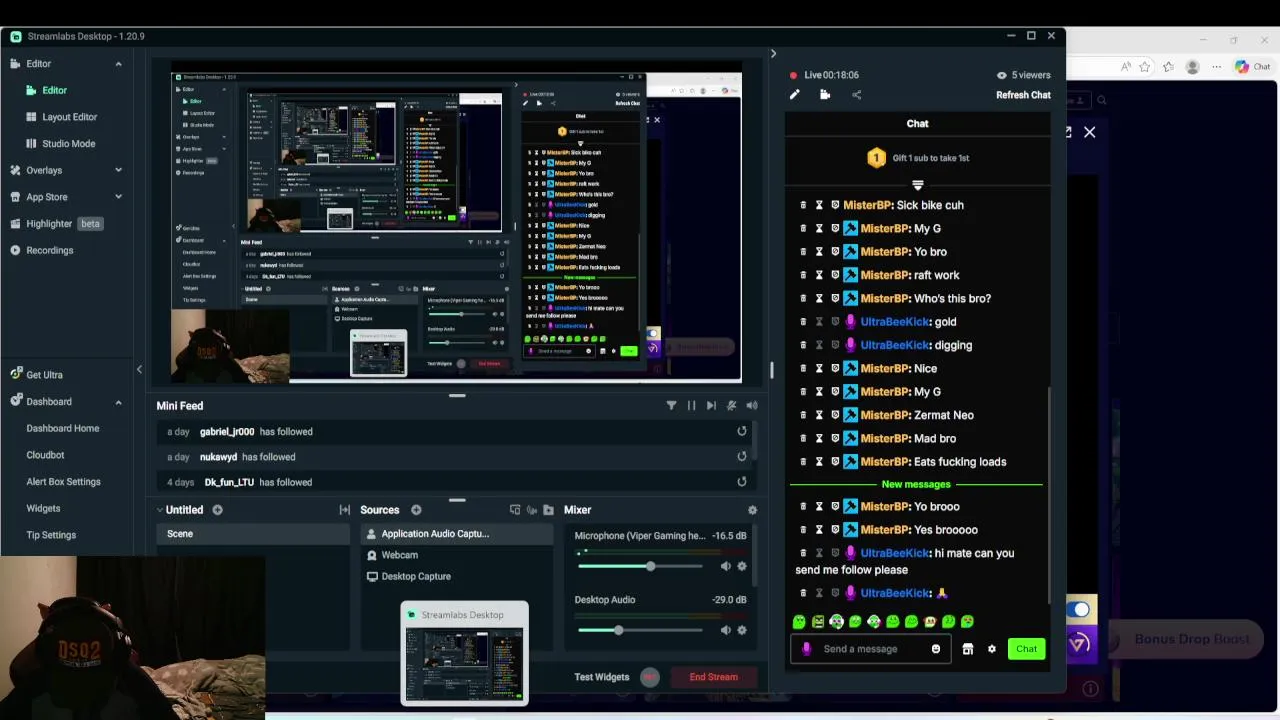Pause the Mini Feed alert queue
Viewport: 1280px width, 720px height.
[x=691, y=405]
